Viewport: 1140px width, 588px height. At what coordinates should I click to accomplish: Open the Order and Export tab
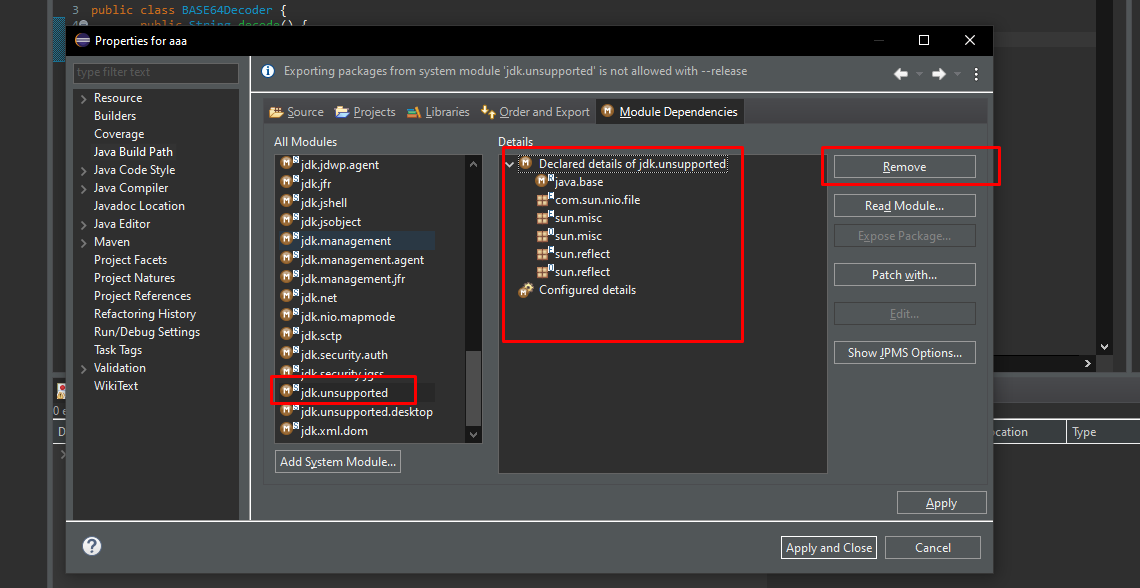(x=536, y=112)
